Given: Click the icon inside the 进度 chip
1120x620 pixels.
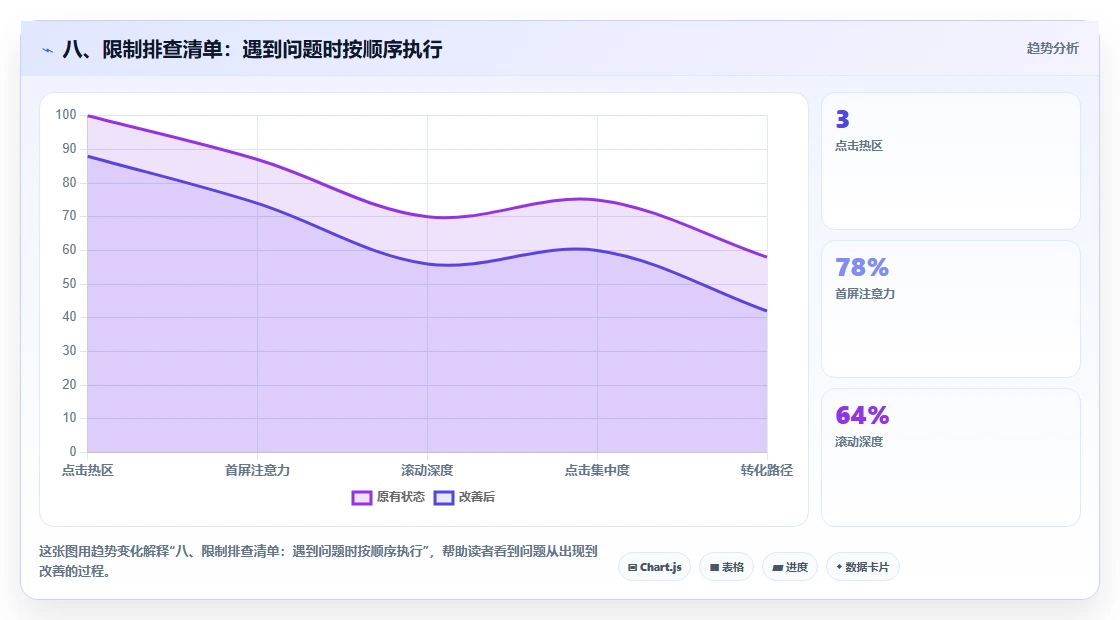Looking at the screenshot, I should 778,568.
